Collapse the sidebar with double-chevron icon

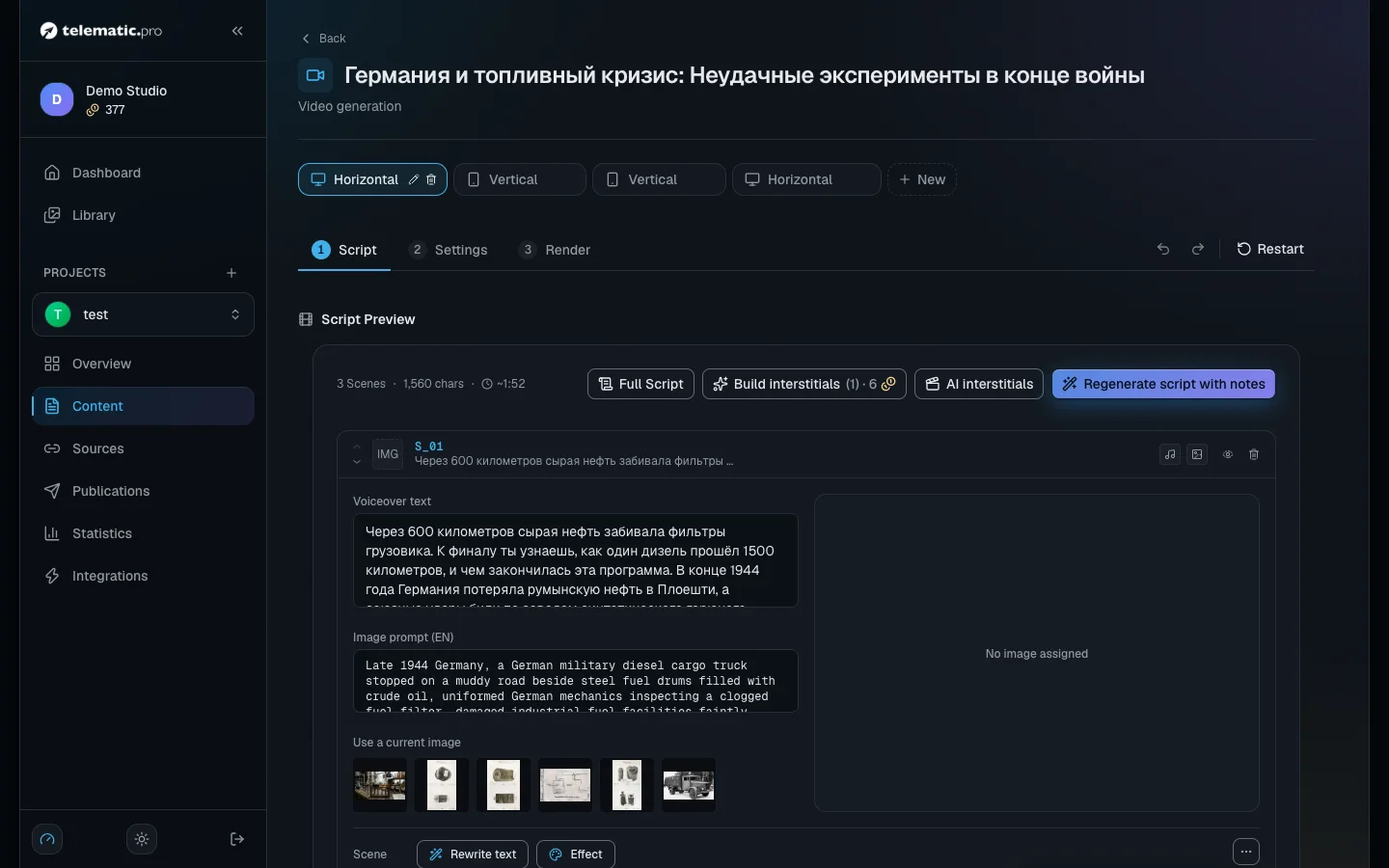tap(237, 31)
